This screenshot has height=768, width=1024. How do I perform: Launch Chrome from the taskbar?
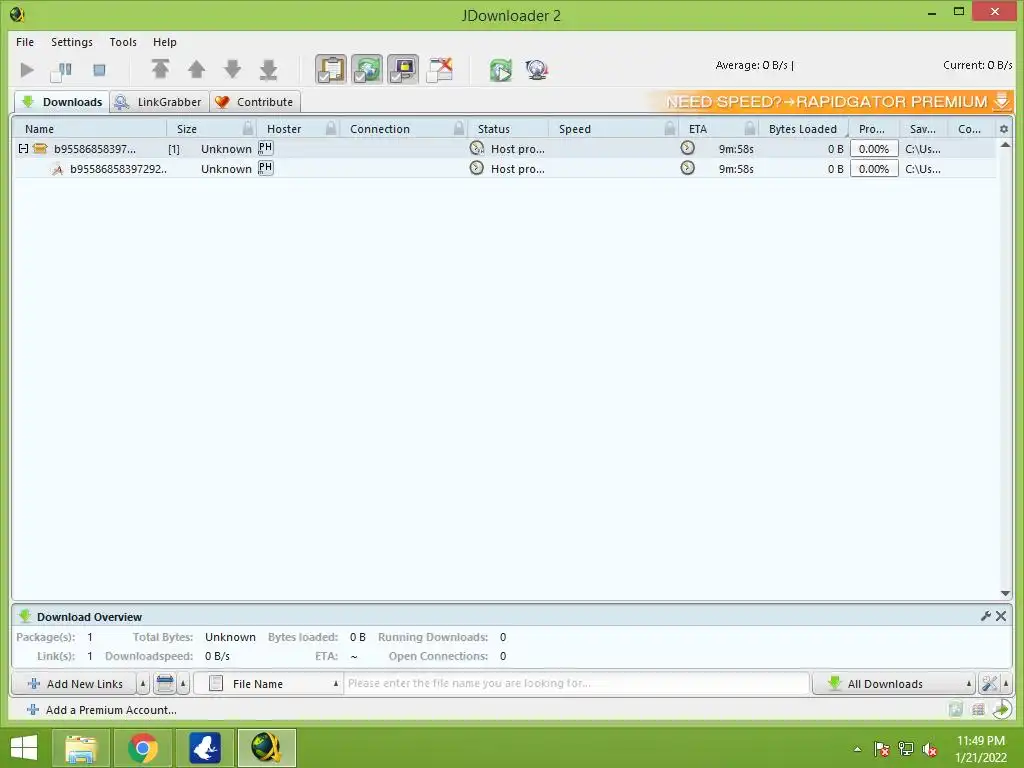click(x=142, y=748)
